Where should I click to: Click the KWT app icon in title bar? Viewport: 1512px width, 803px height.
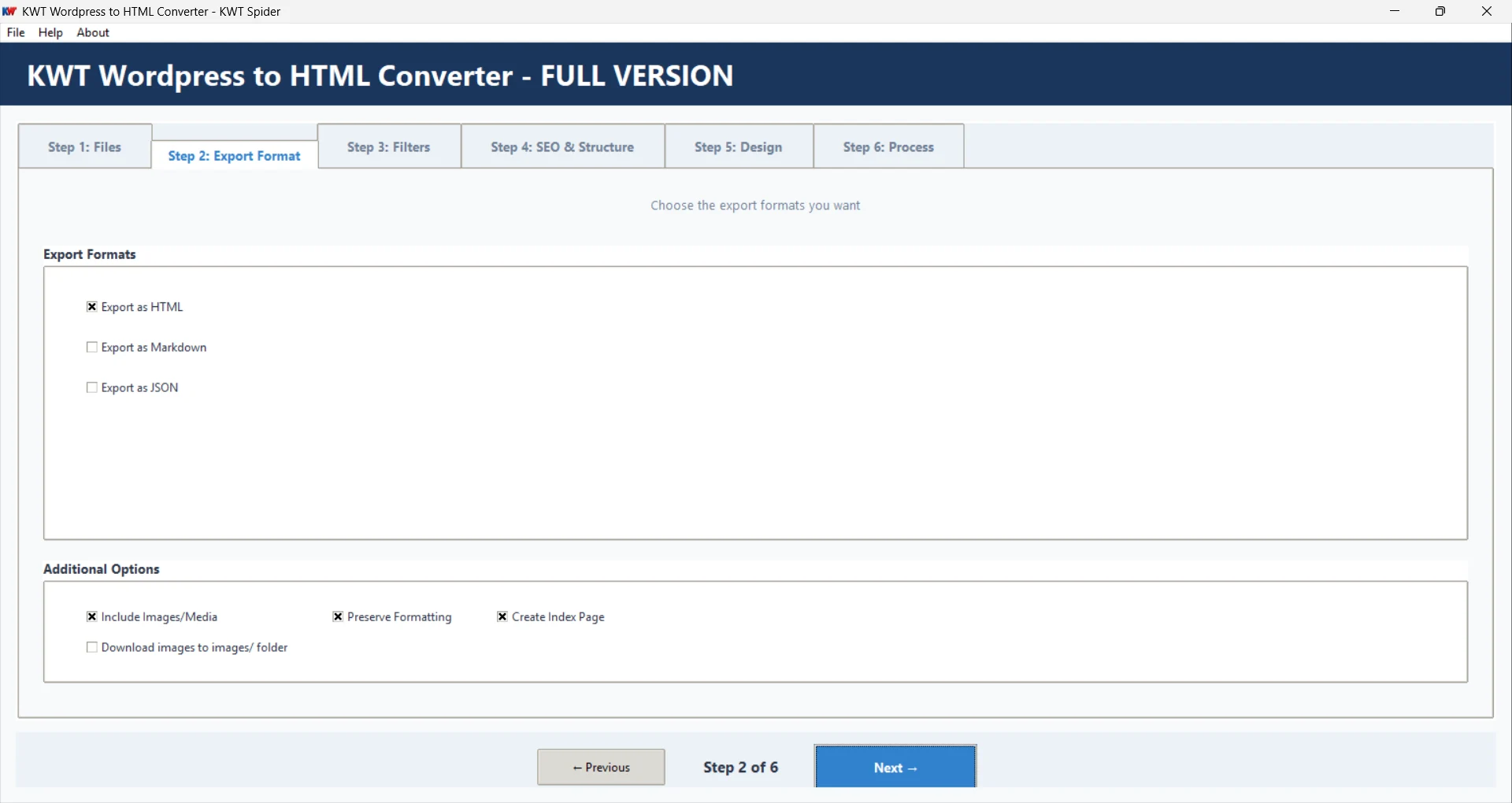point(9,11)
